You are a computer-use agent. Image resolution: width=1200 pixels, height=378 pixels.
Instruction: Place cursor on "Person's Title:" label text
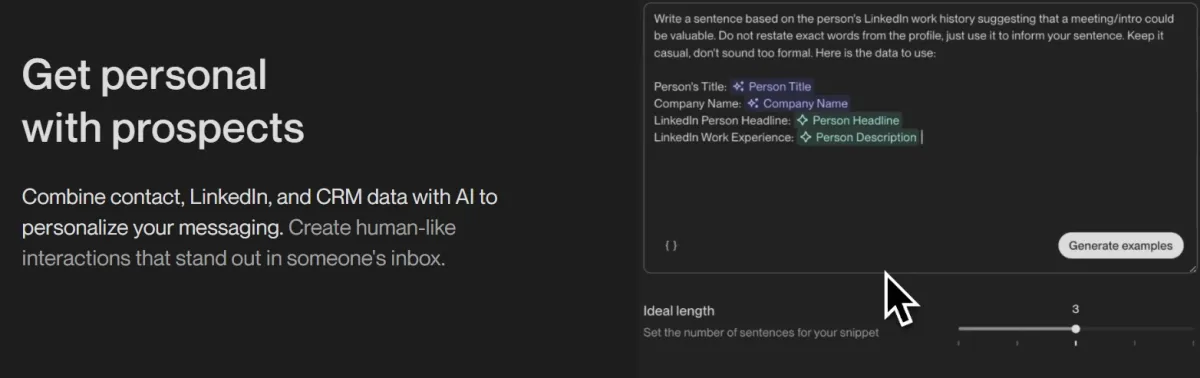pyautogui.click(x=690, y=87)
